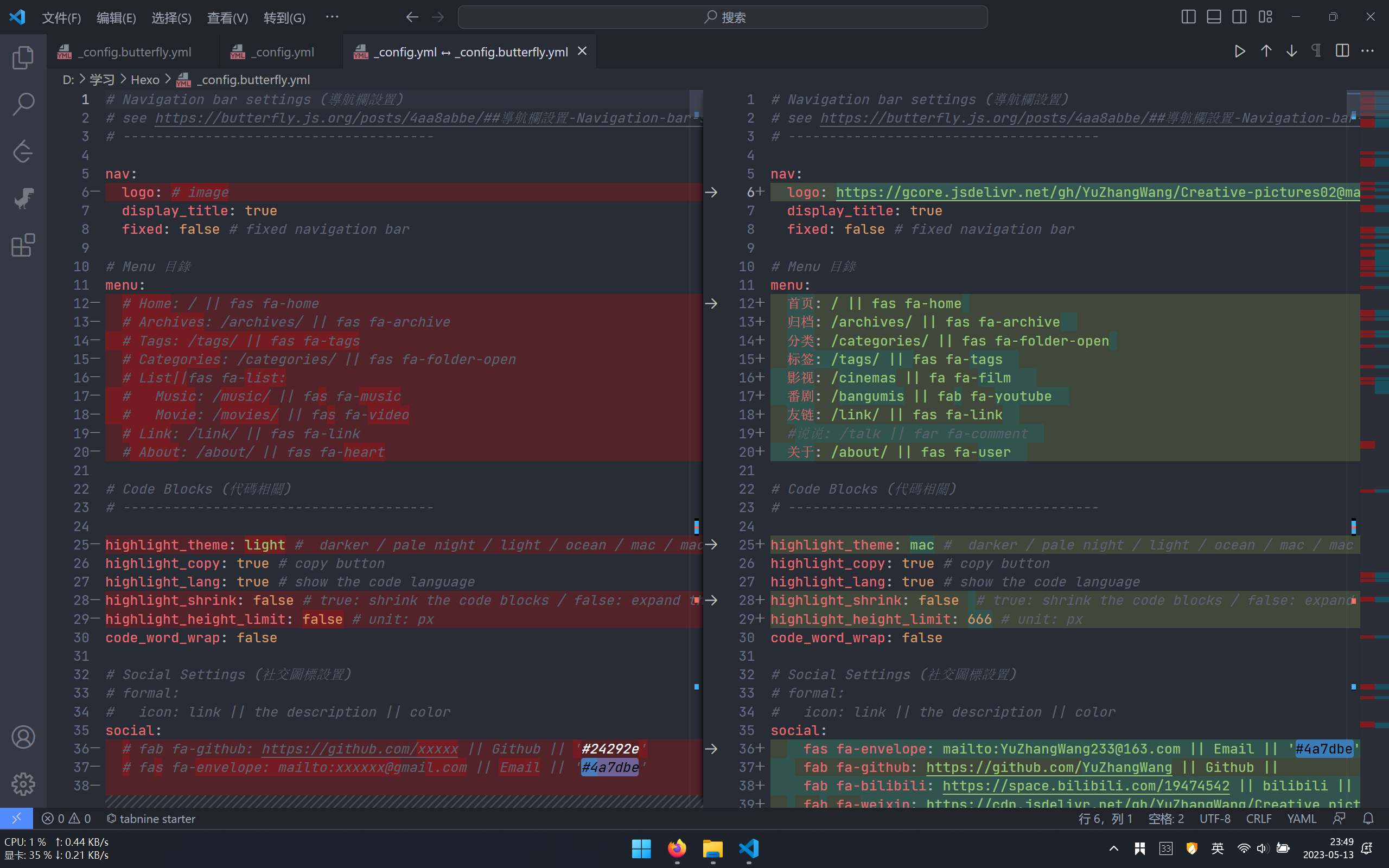
Task: Toggle the Primary Side Bar visibility control
Action: [1188, 17]
